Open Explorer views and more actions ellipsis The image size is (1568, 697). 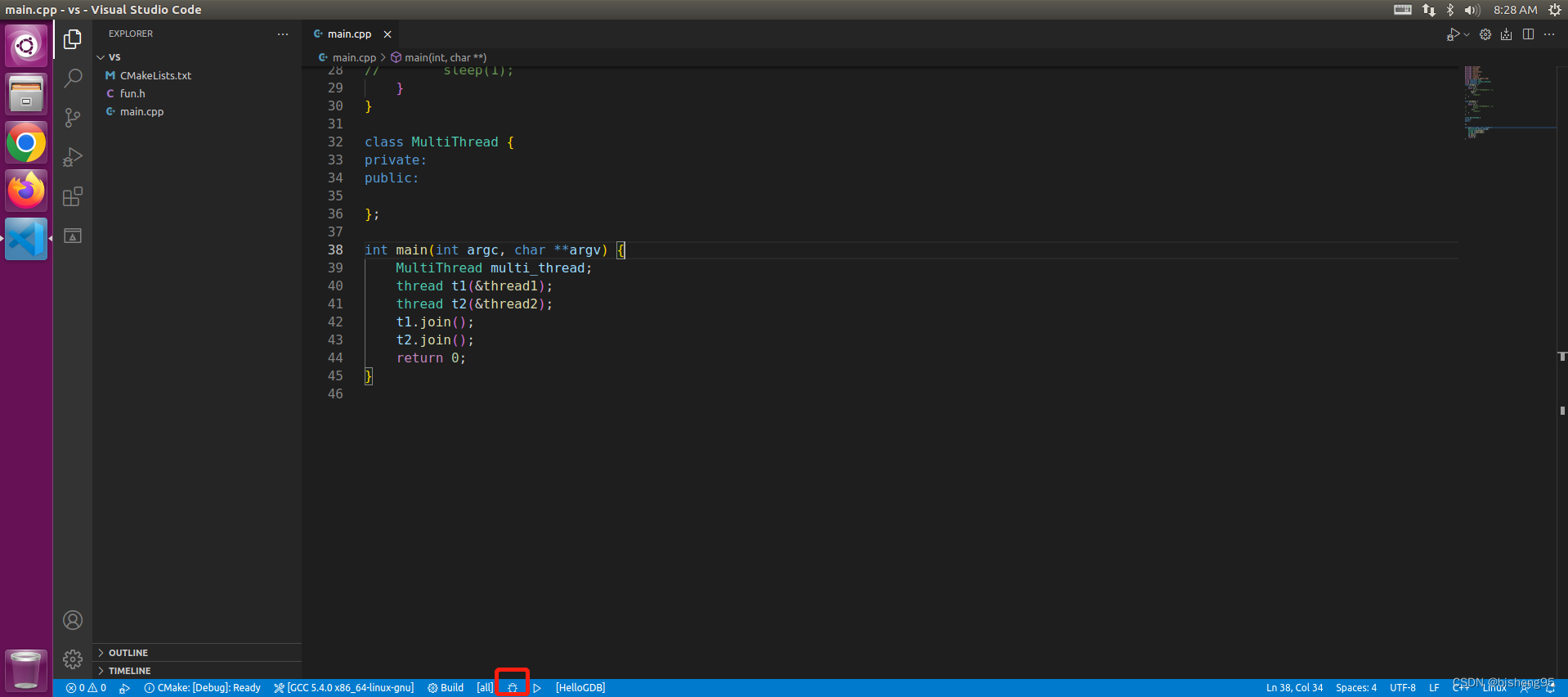tap(283, 34)
